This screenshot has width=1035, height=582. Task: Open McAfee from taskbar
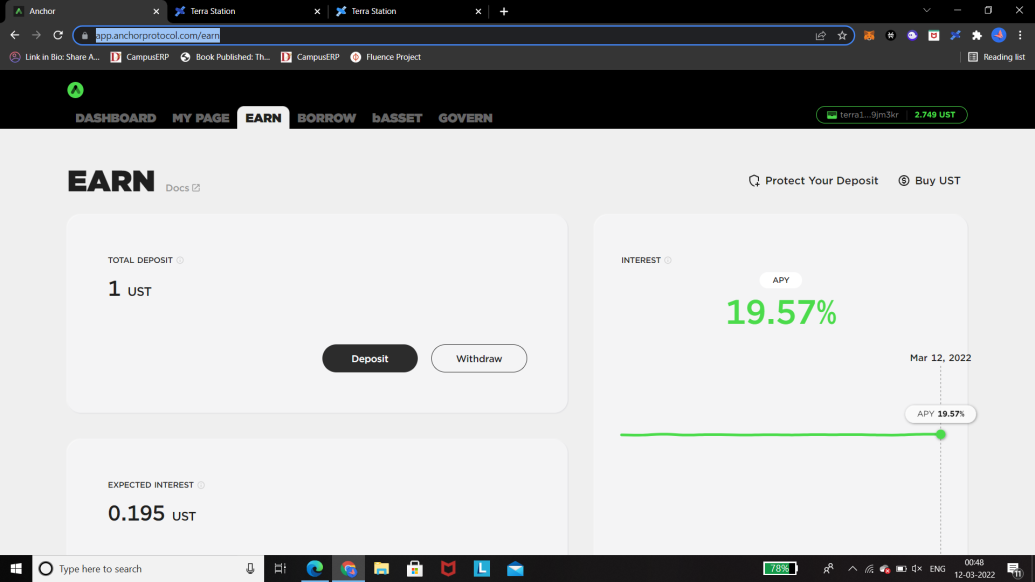(x=448, y=569)
